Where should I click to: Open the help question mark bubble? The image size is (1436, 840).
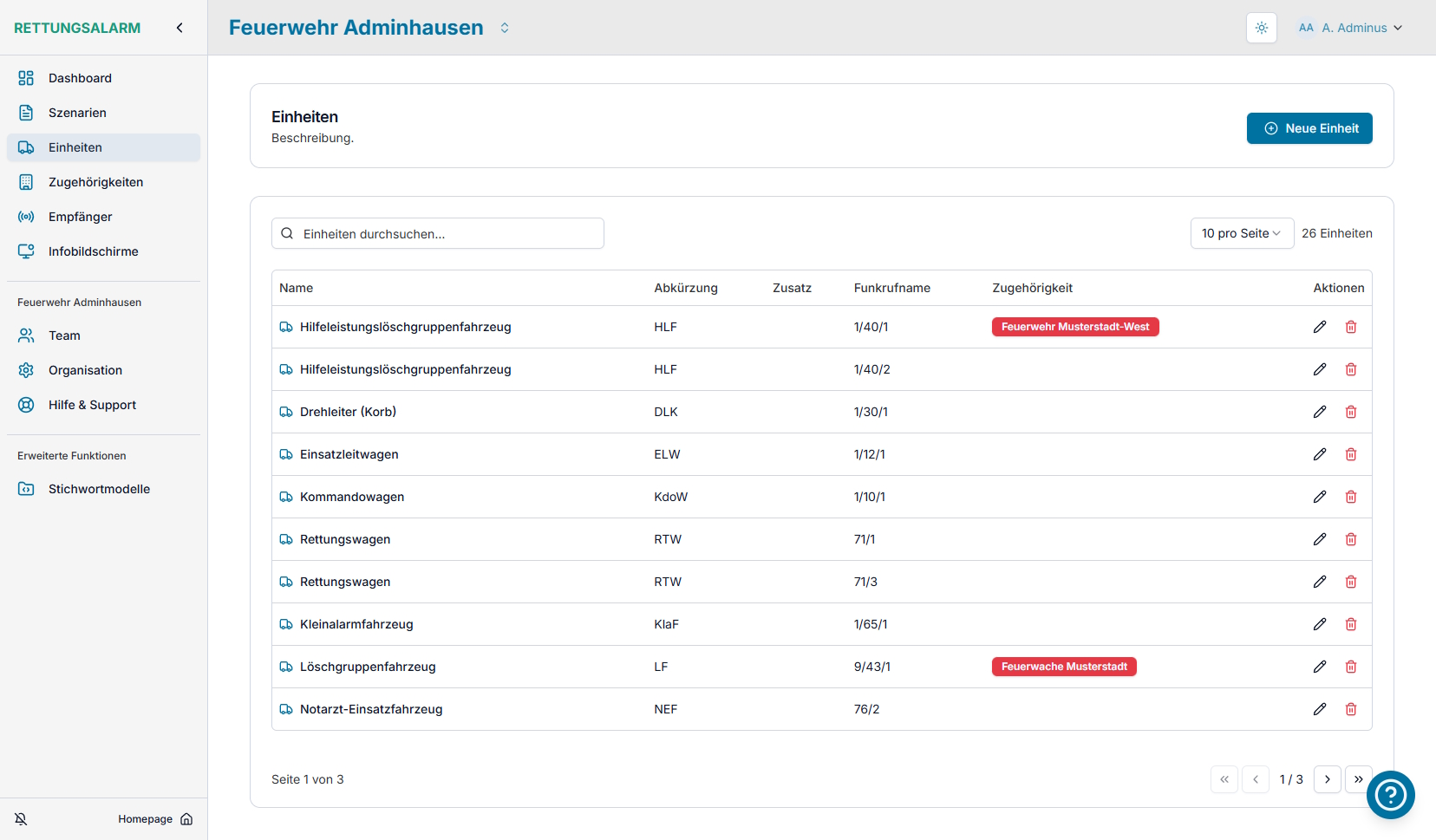click(1390, 794)
